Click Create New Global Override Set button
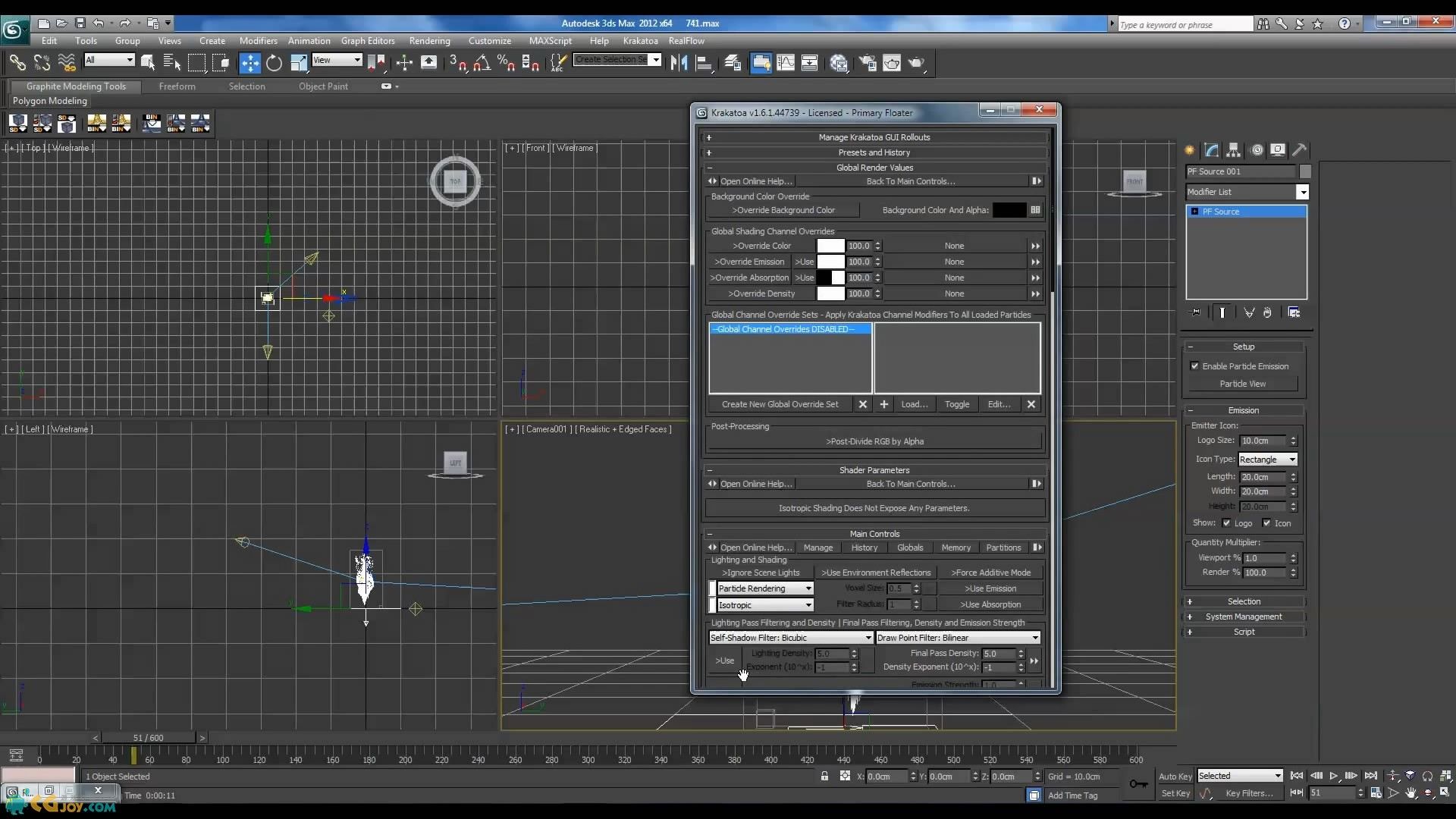1456x819 pixels. (780, 404)
